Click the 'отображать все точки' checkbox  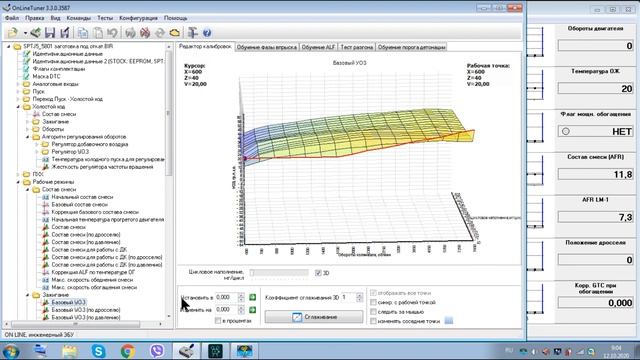pos(373,293)
